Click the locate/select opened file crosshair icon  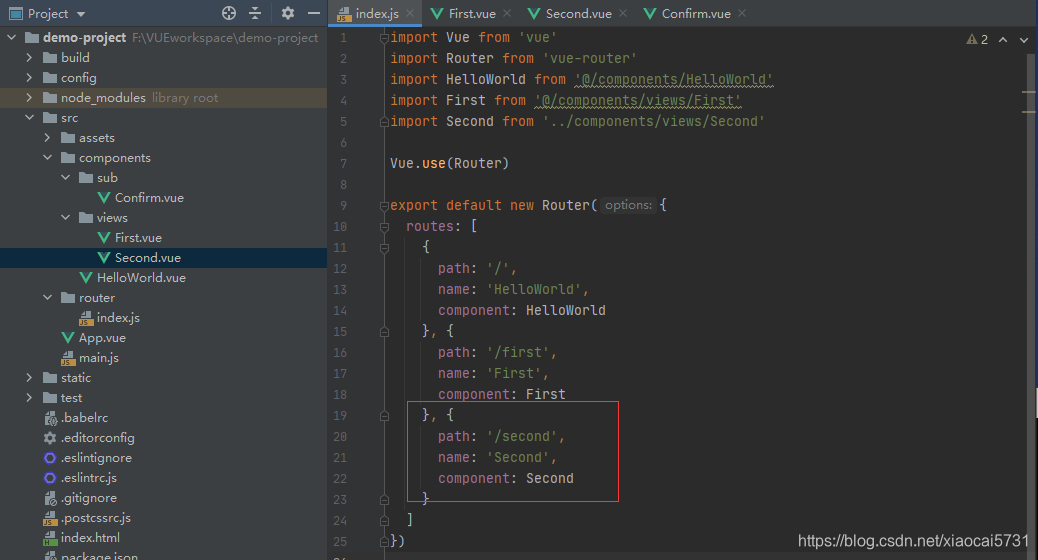tap(229, 13)
